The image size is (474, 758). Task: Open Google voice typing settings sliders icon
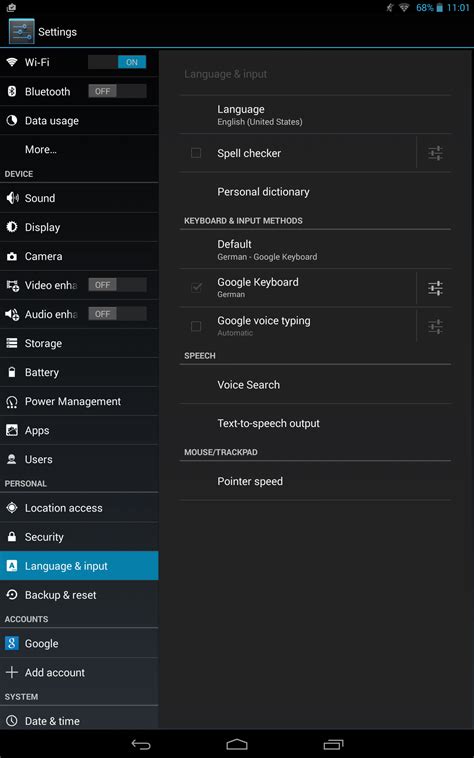[435, 327]
